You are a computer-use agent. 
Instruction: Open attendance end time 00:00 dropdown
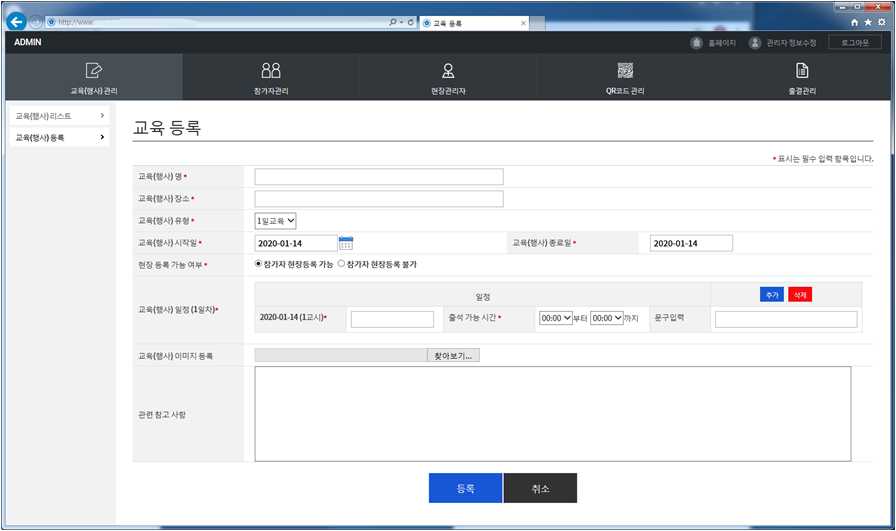point(606,318)
